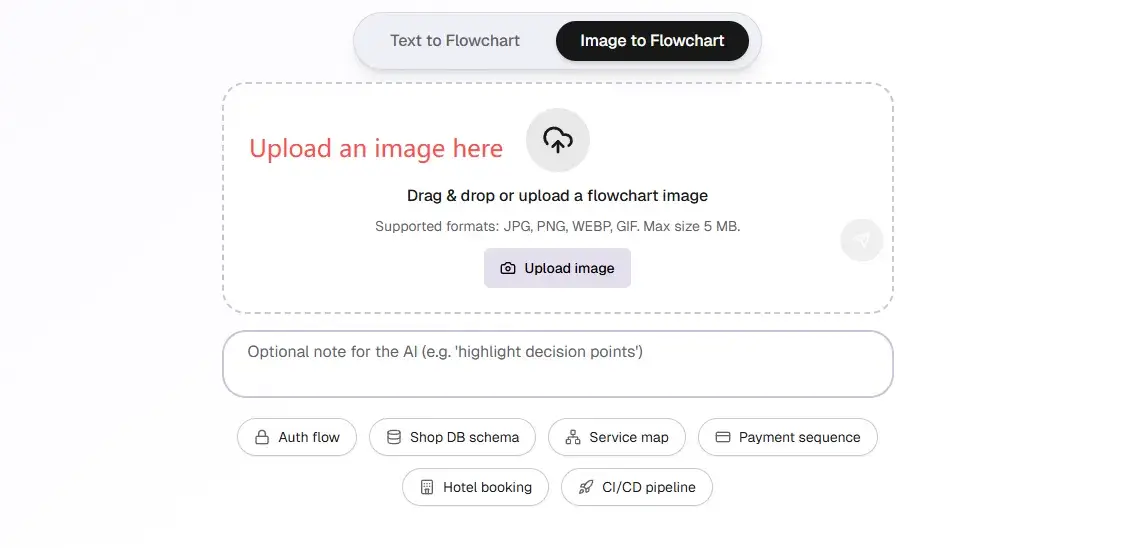1148x548 pixels.
Task: Select the Image to Flowchart tab
Action: [652, 41]
